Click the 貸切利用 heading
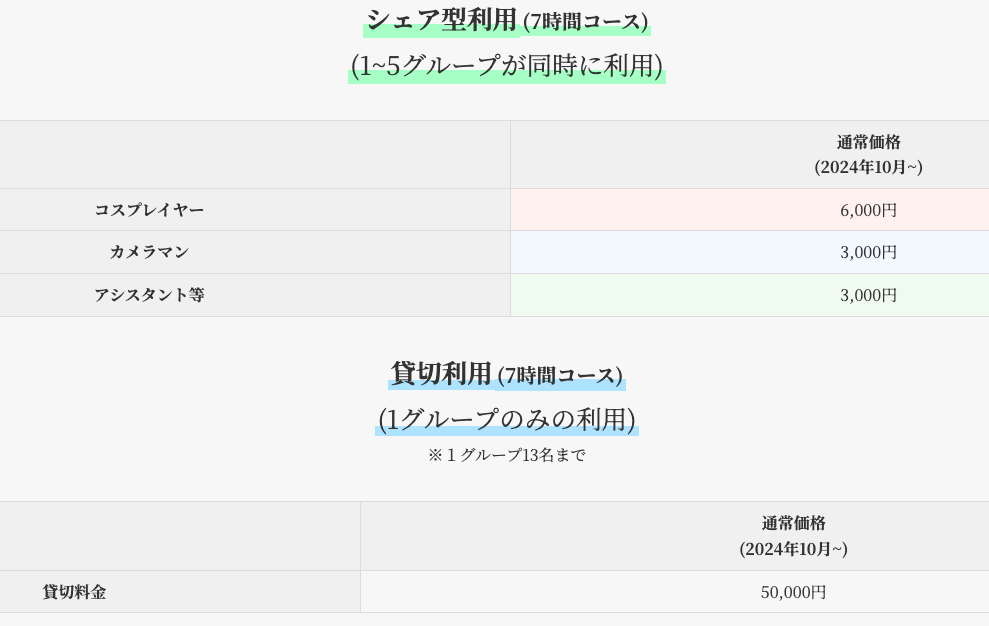The width and height of the screenshot is (989, 626). [x=441, y=374]
